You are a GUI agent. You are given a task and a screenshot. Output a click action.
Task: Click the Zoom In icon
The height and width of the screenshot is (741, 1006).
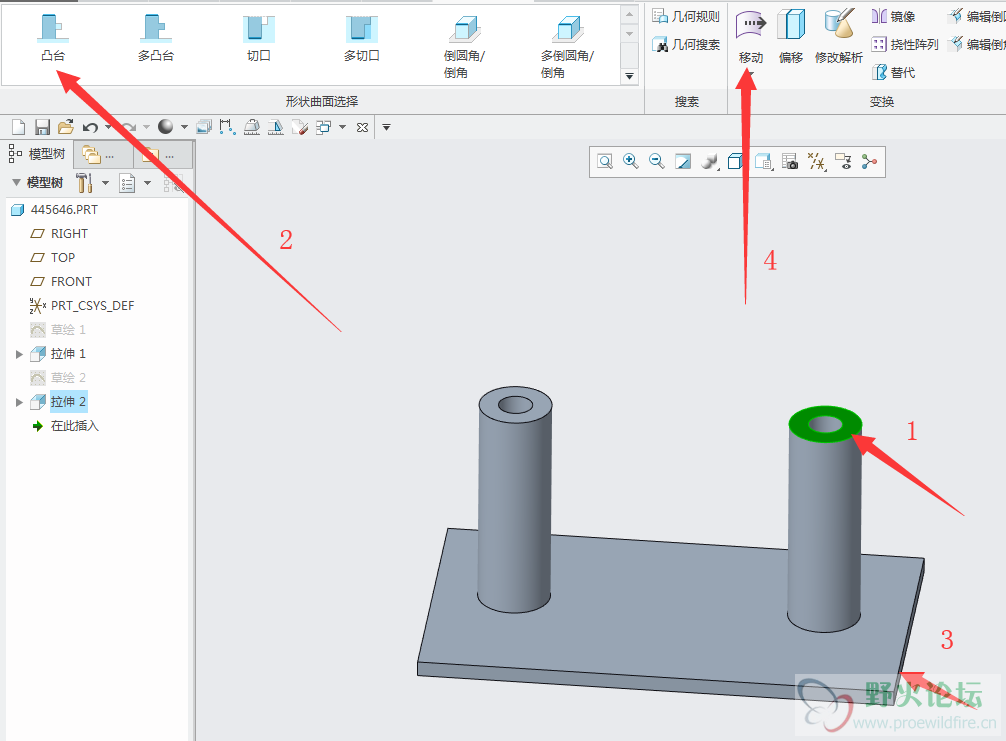pyautogui.click(x=631, y=162)
